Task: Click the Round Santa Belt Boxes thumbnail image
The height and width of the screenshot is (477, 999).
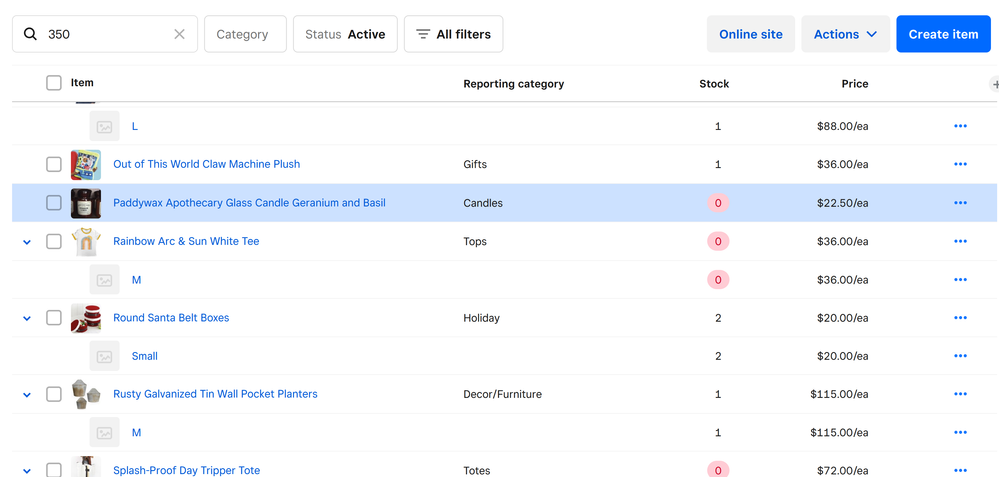Action: 86,318
